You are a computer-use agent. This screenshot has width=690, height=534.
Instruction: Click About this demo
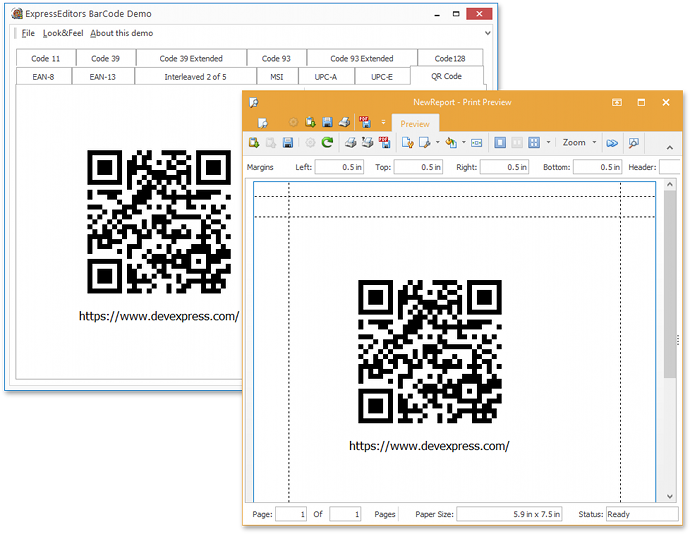[122, 33]
